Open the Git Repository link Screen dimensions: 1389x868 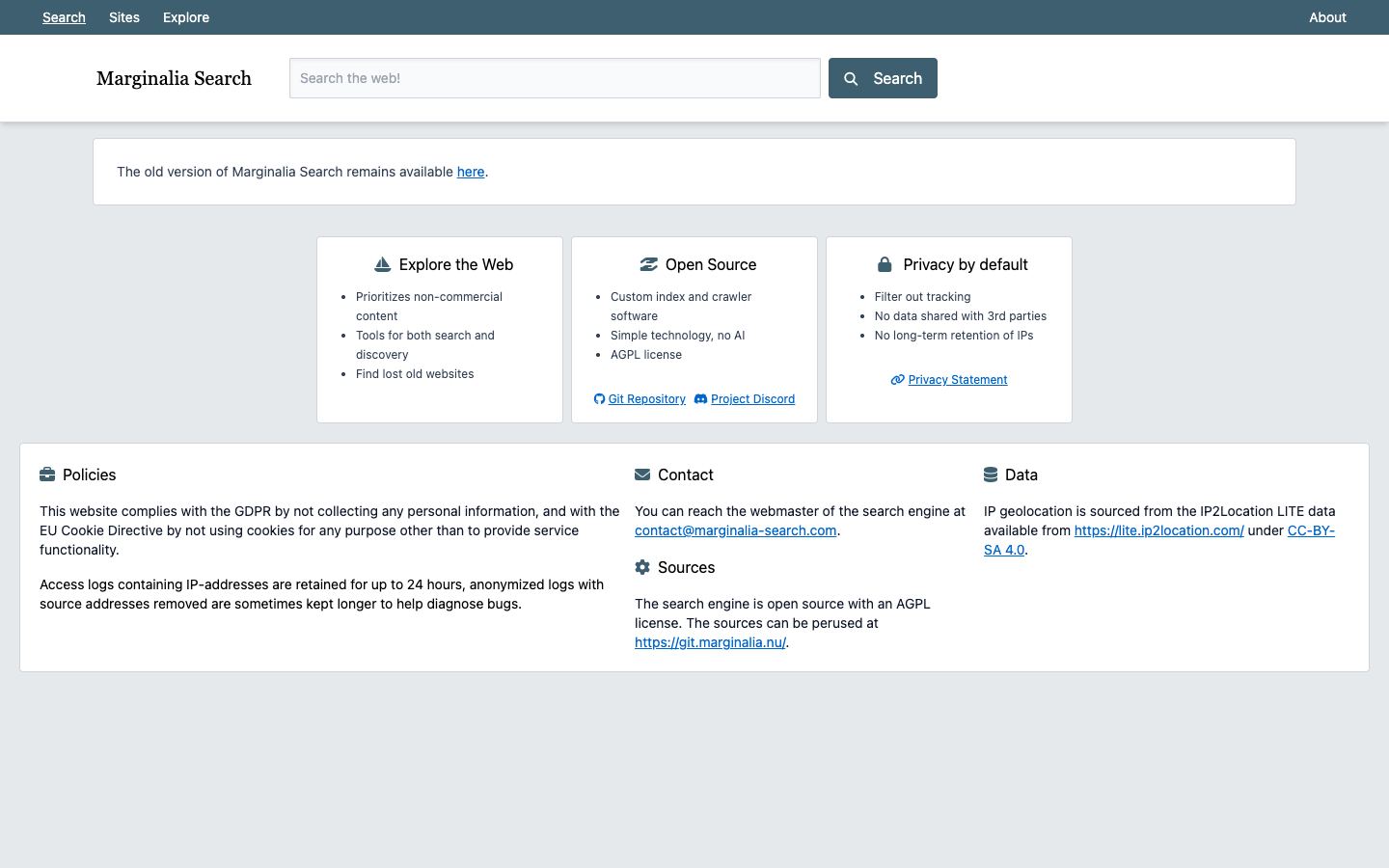(647, 399)
